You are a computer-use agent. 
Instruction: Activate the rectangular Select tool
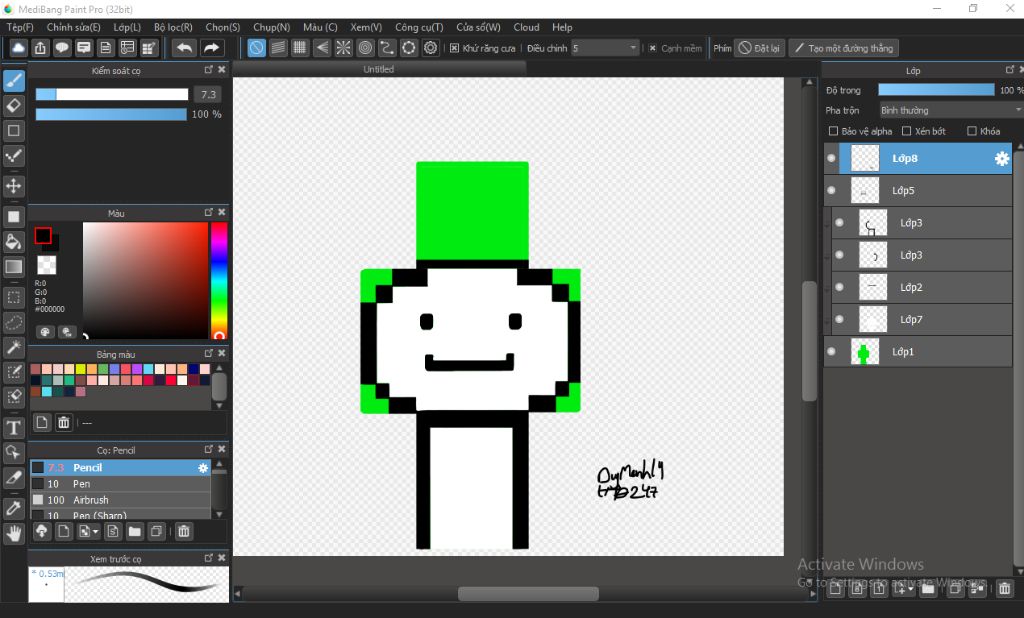[14, 298]
